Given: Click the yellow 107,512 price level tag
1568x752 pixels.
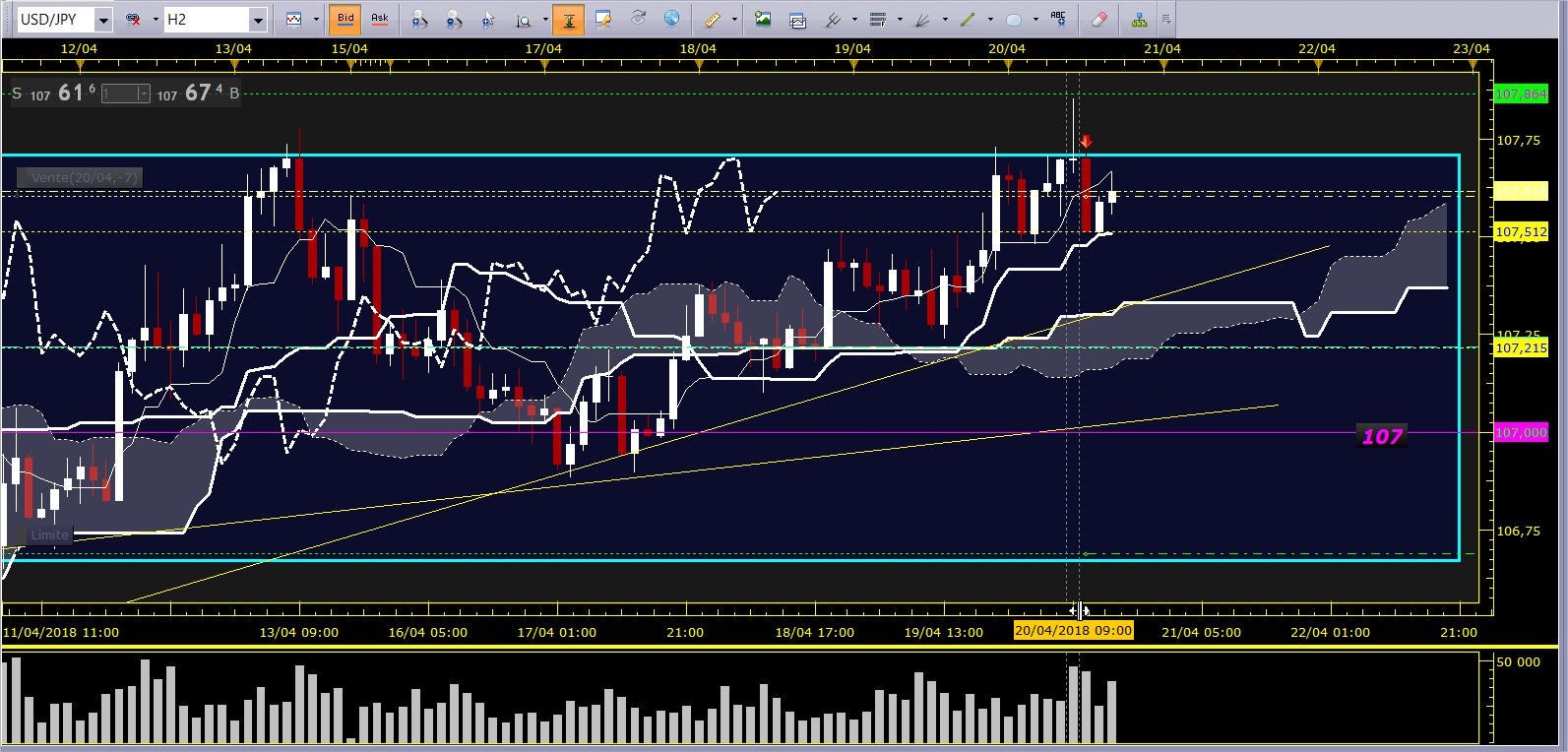Looking at the screenshot, I should [1521, 231].
